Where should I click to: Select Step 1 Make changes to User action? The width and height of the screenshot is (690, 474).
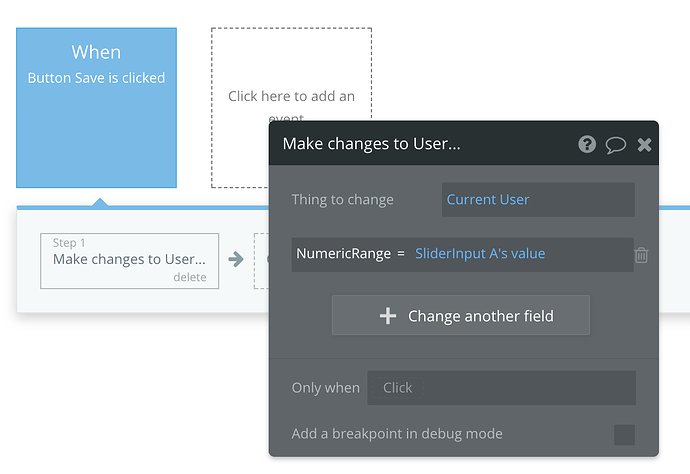[129, 260]
